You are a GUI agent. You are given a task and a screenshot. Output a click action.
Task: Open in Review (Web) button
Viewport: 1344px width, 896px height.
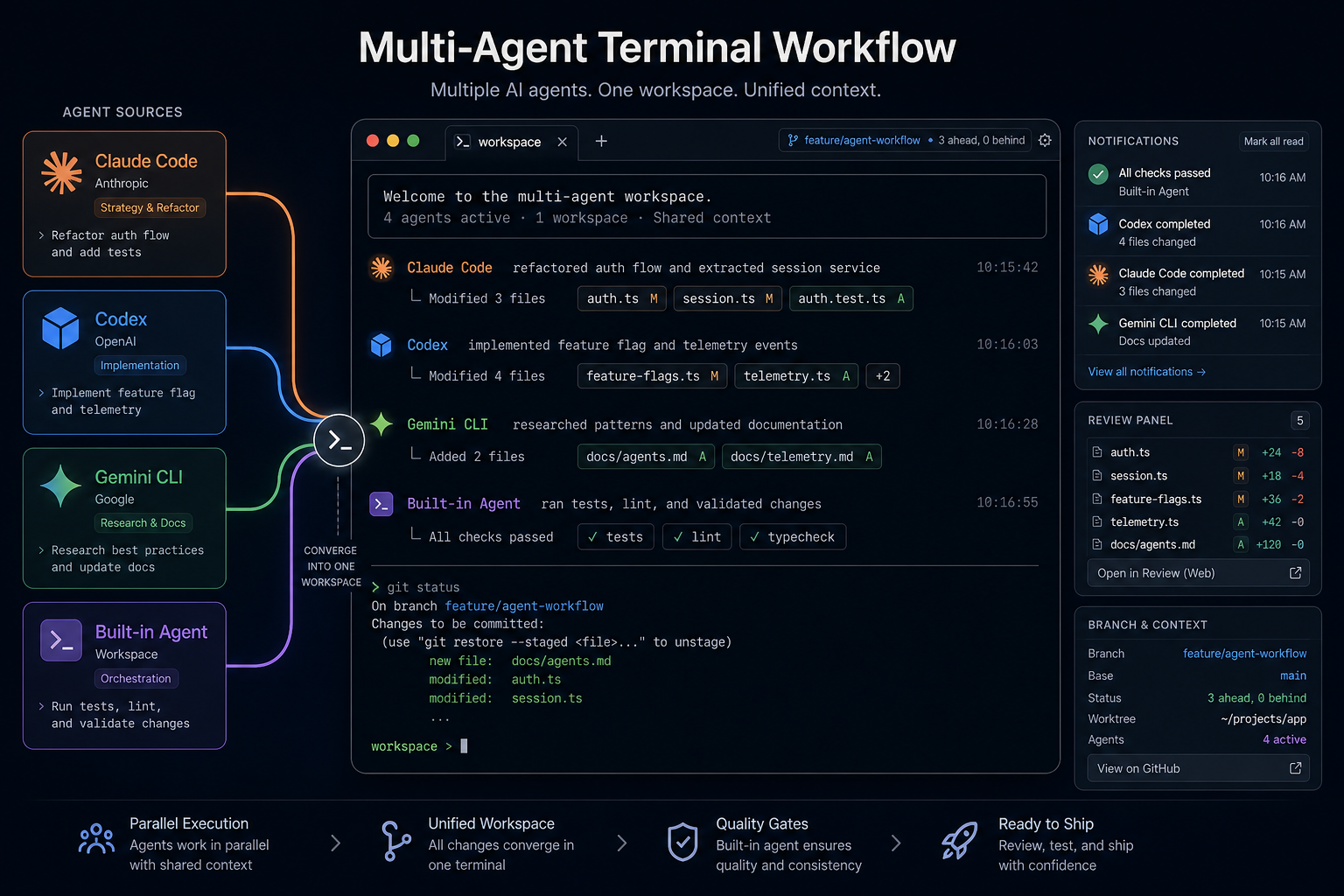coord(1198,573)
